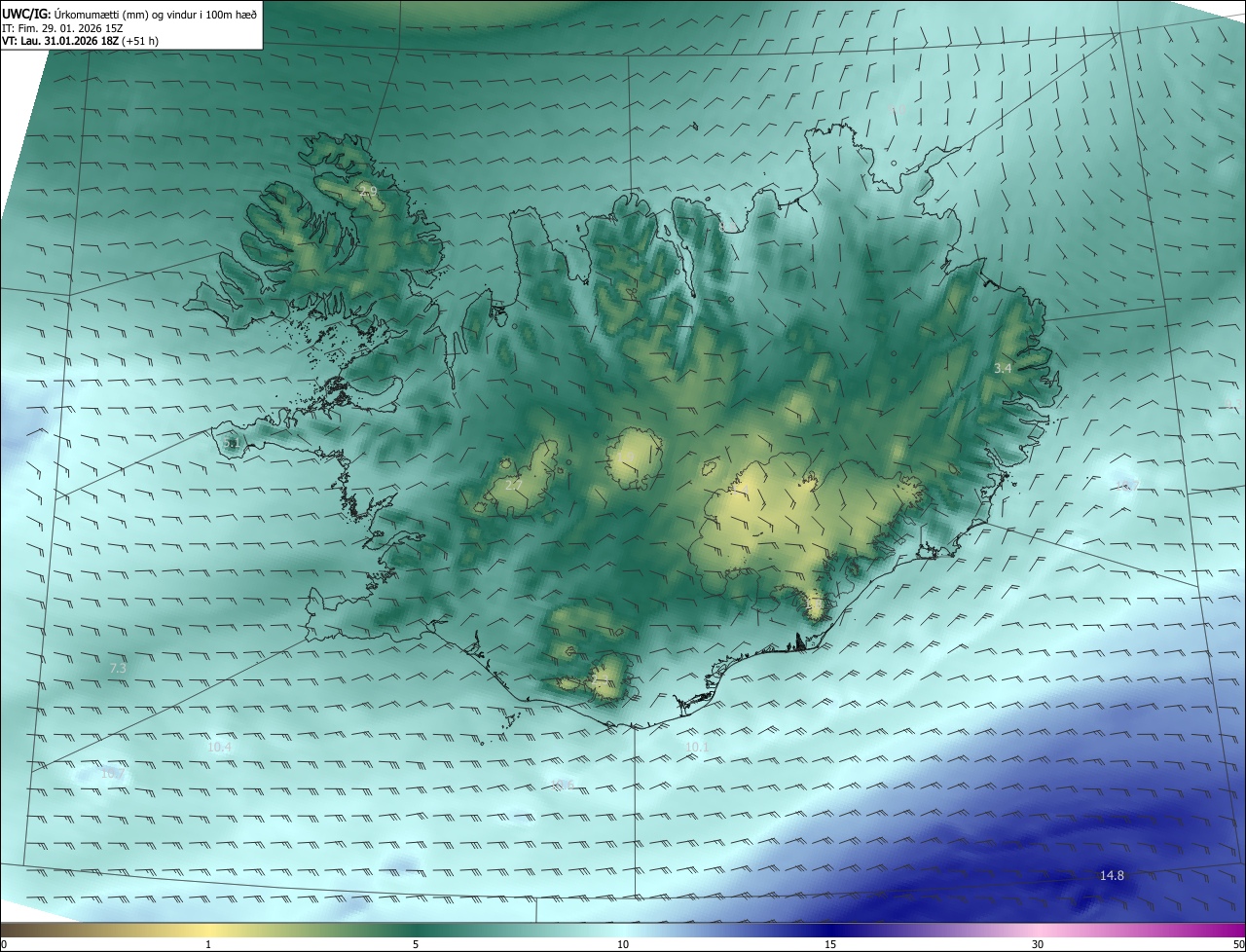Screen dimensions: 1246x952
Task: Click the 14.8 value label over the dark blue area
Action: 1112,875
